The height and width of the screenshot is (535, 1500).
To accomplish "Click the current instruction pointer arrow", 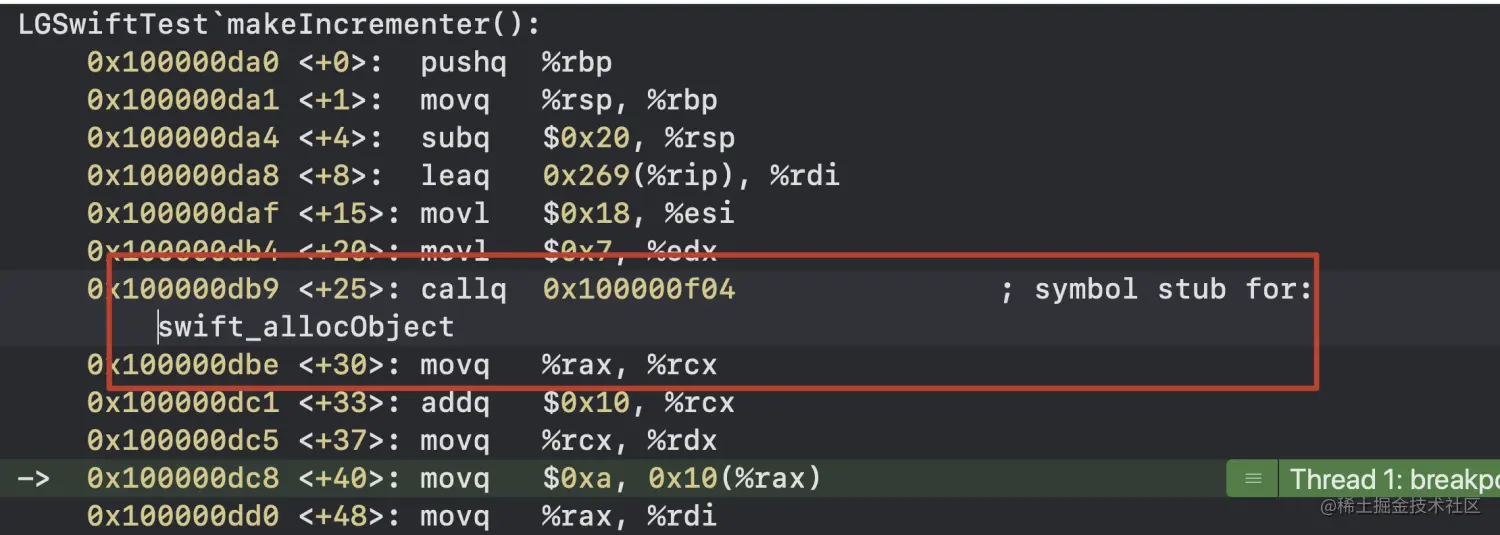I will click(33, 479).
